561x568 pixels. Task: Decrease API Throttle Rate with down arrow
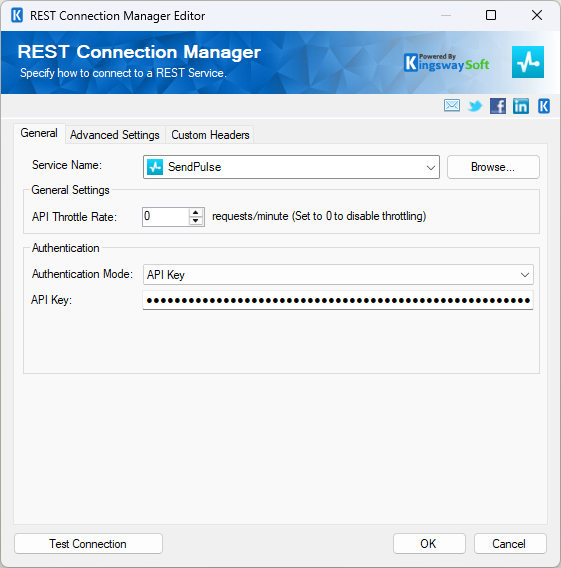pyautogui.click(x=196, y=221)
